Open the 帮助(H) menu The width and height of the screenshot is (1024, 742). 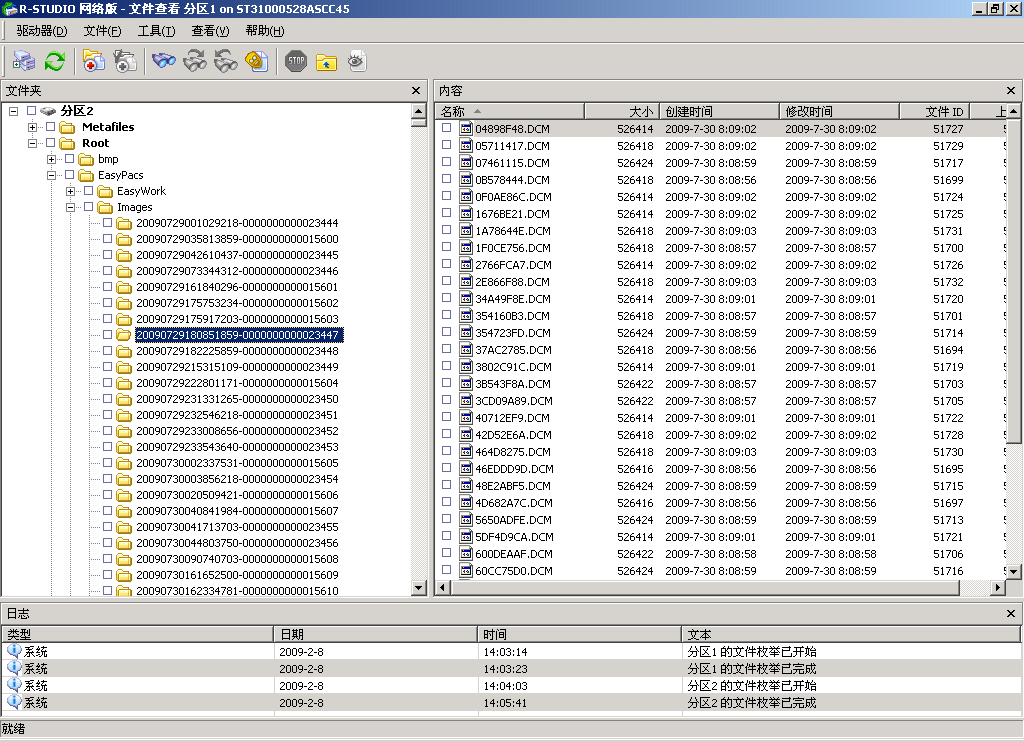tap(265, 31)
